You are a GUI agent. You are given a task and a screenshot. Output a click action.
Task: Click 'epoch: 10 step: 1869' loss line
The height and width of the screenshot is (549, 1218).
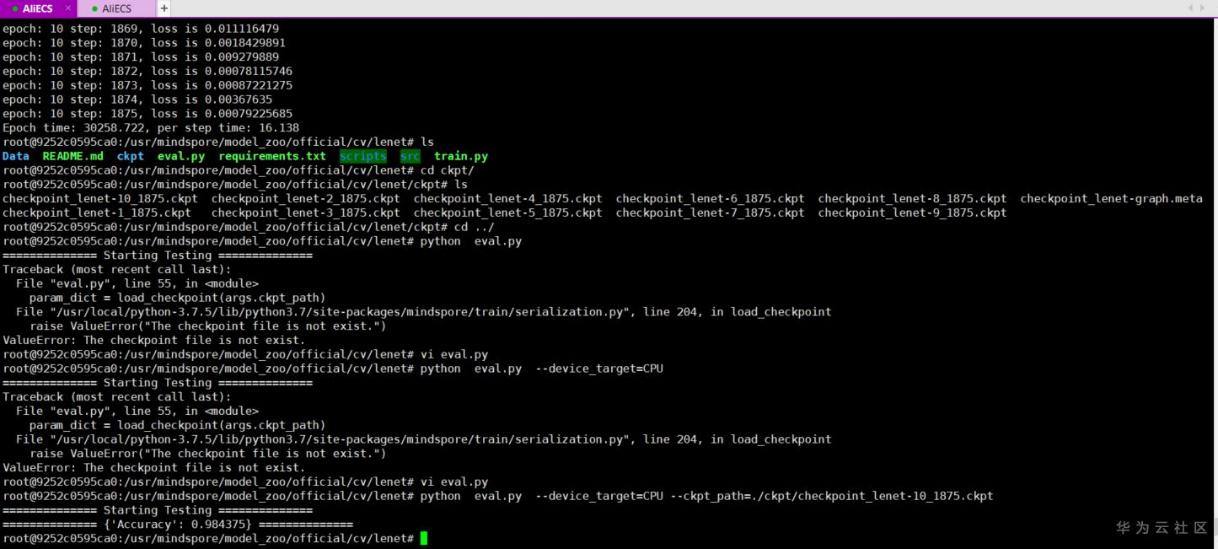tap(141, 29)
